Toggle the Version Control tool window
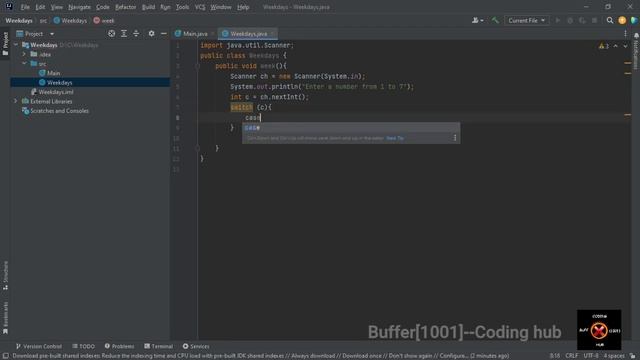 pyautogui.click(x=38, y=346)
